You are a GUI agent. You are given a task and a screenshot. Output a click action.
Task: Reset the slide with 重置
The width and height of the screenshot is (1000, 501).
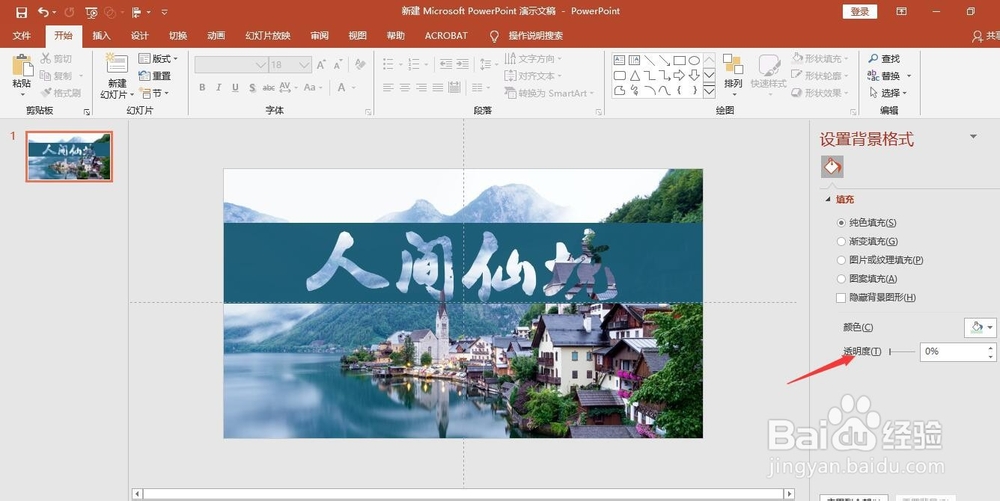point(155,76)
